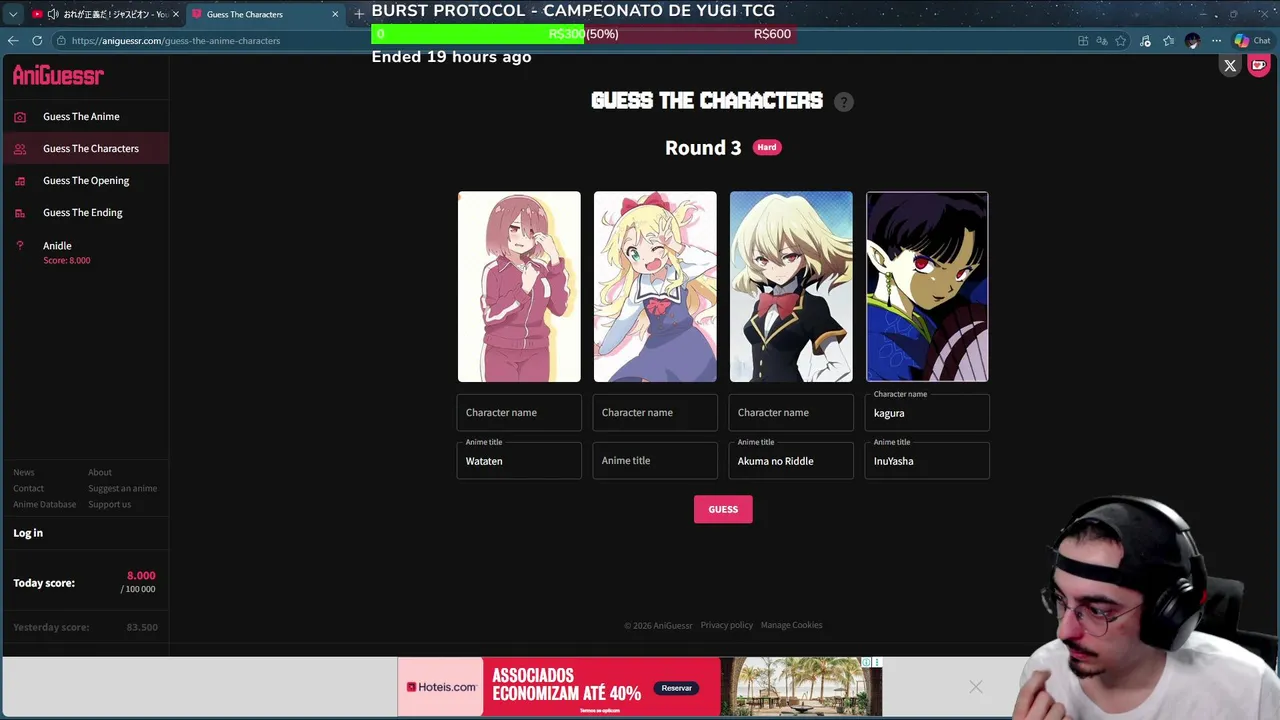Open the Ko-fi support cup icon

[x=1259, y=66]
